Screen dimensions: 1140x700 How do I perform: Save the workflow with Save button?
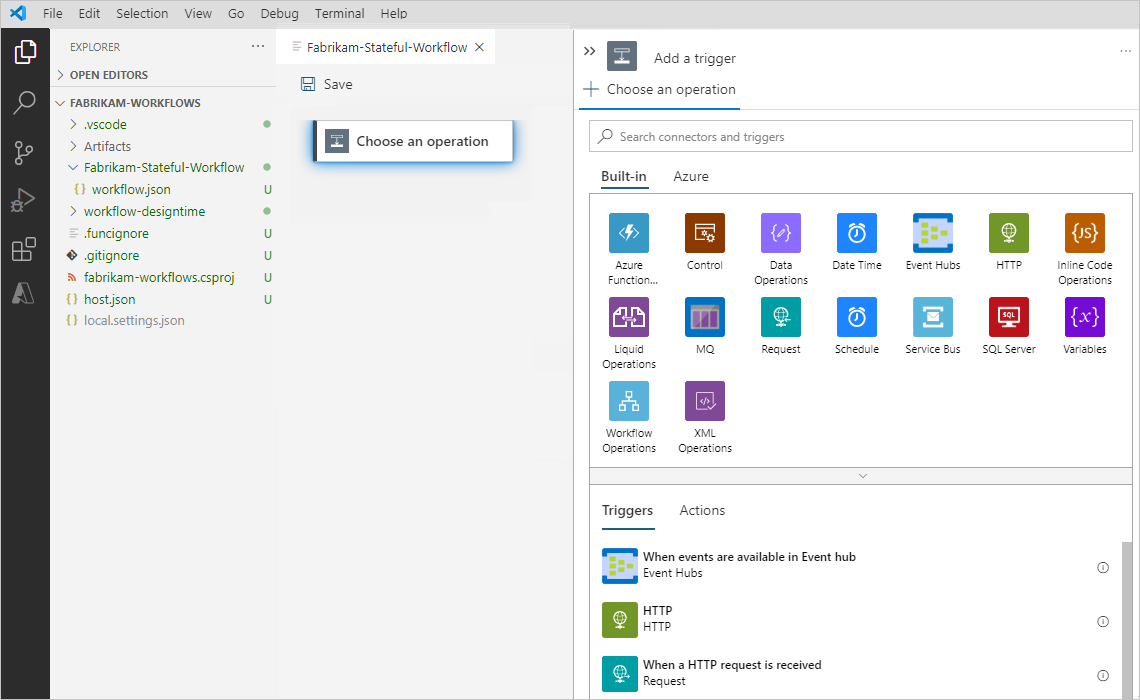pos(326,84)
